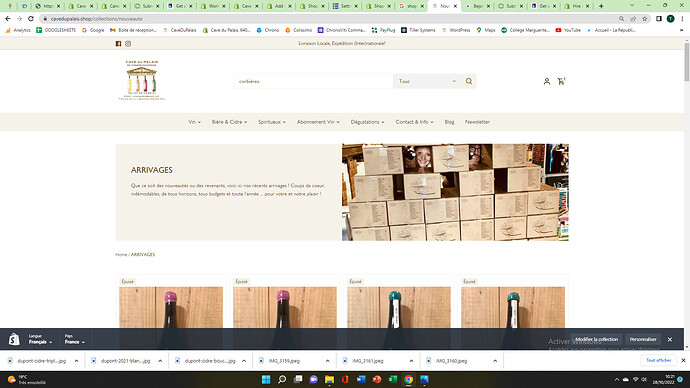The image size is (690, 388).
Task: Expand the Spiritueux menu
Action: pyautogui.click(x=272, y=122)
